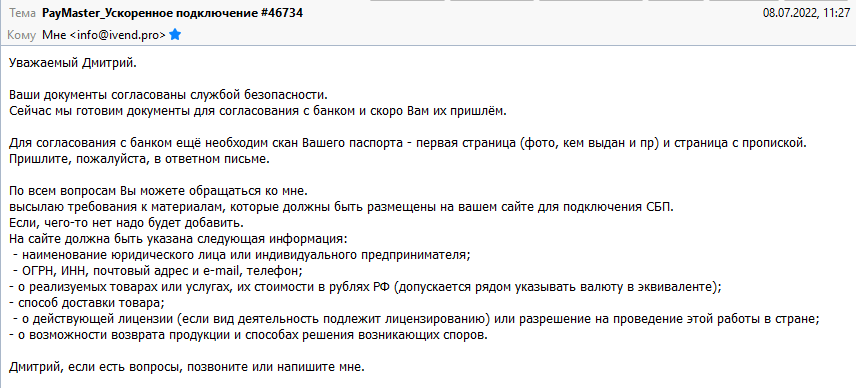Click the blue star next to the recipient address
This screenshot has width=856, height=388.
pos(175,35)
